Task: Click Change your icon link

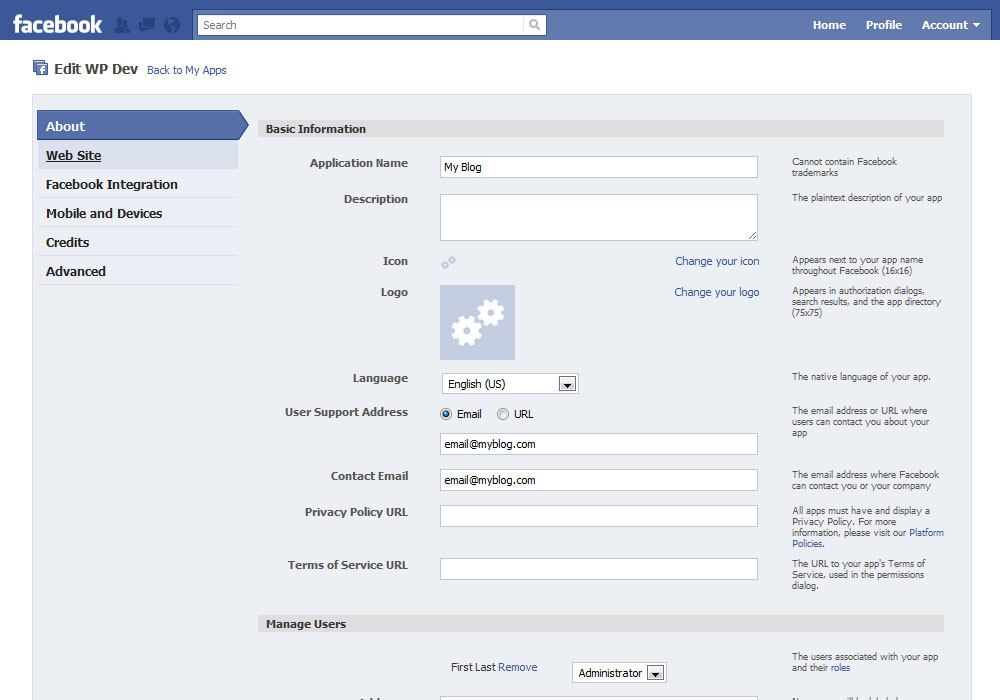Action: (717, 261)
